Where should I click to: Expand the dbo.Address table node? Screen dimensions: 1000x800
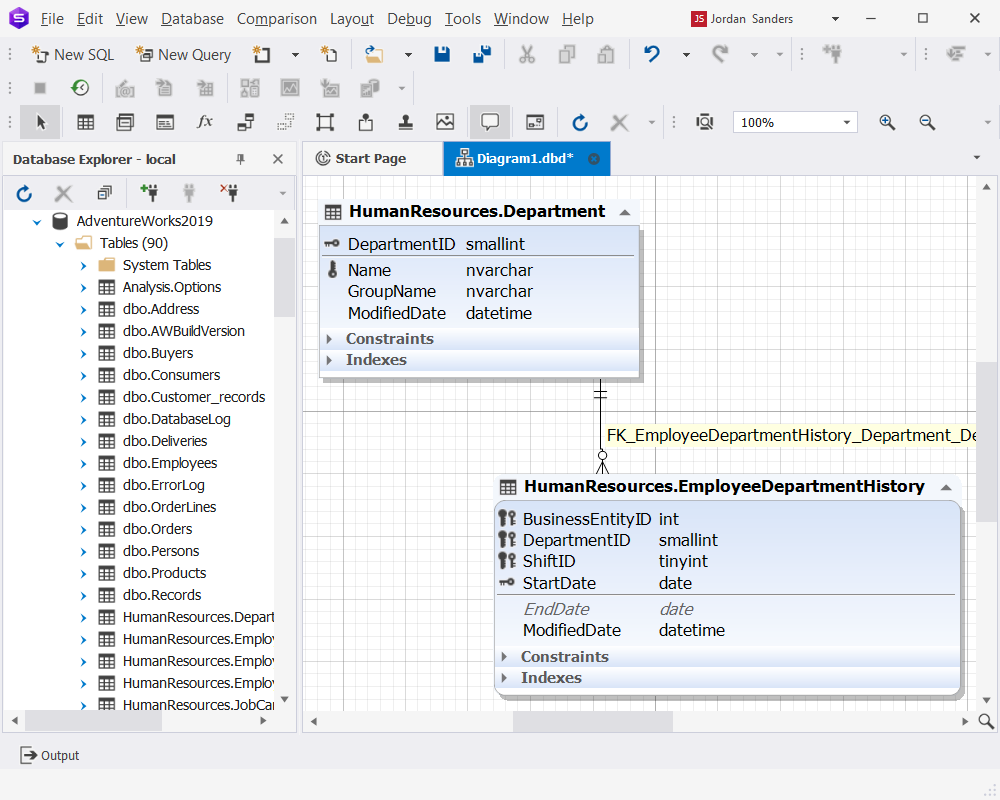[84, 310]
